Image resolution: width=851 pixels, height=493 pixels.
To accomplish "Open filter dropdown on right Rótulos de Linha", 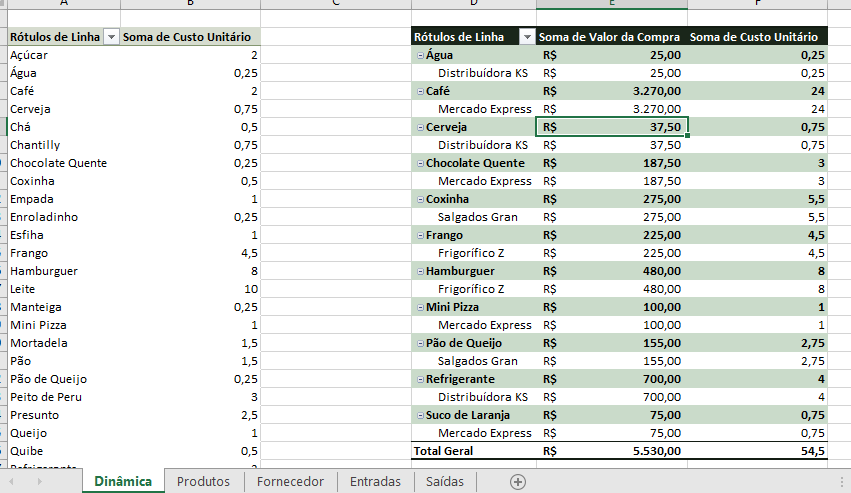I will coord(527,37).
